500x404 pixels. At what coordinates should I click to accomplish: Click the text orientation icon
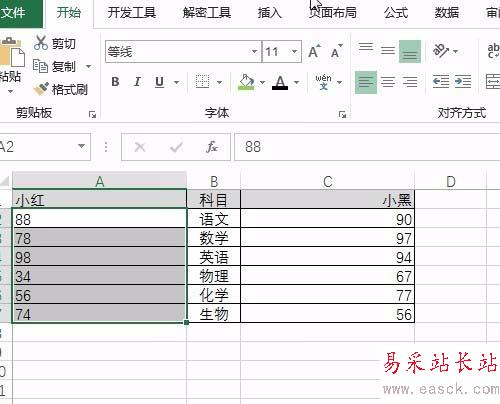tap(440, 51)
